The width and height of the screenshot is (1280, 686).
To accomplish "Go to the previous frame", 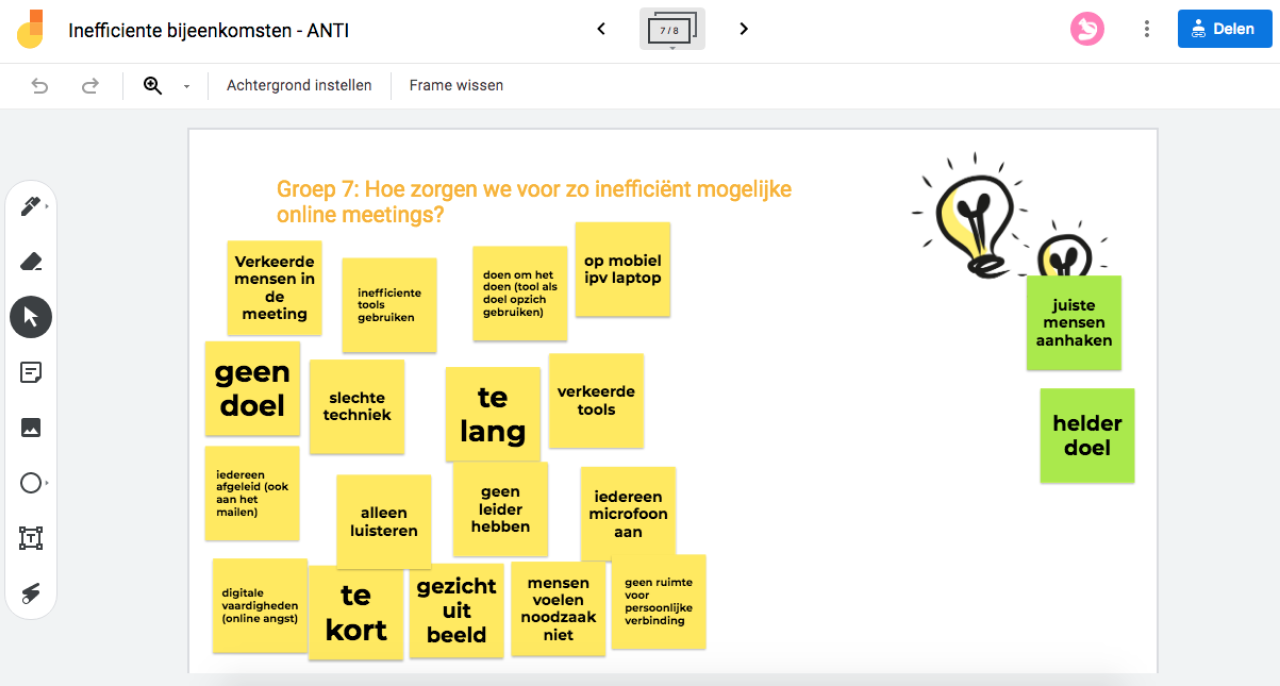I will [x=601, y=29].
